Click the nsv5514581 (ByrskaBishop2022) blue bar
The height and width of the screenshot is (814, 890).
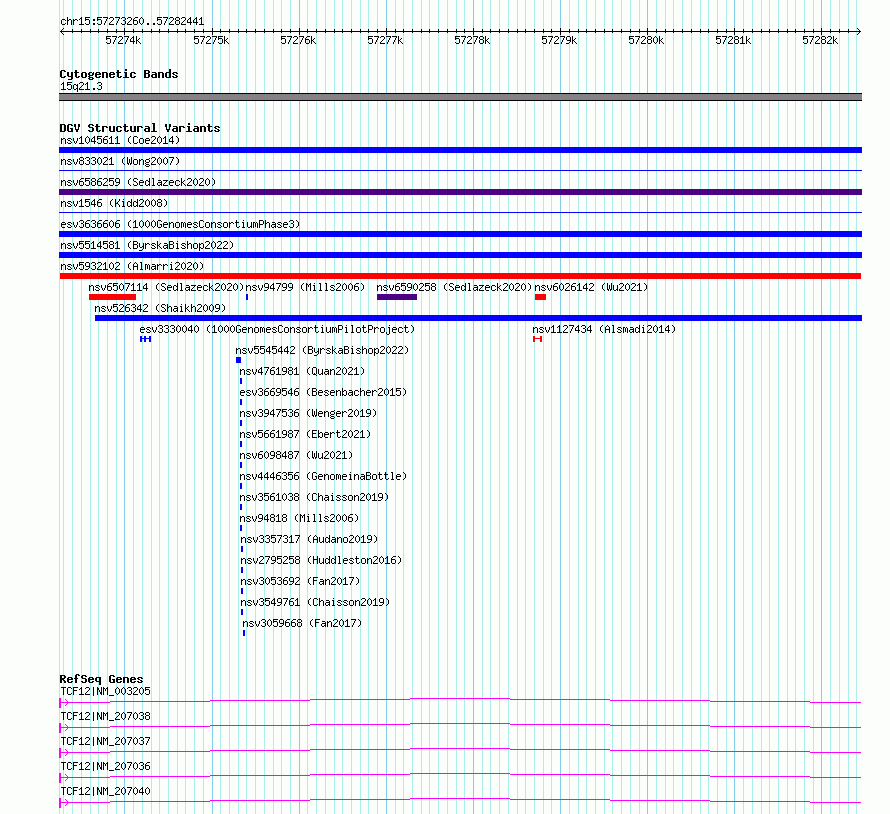(x=460, y=255)
